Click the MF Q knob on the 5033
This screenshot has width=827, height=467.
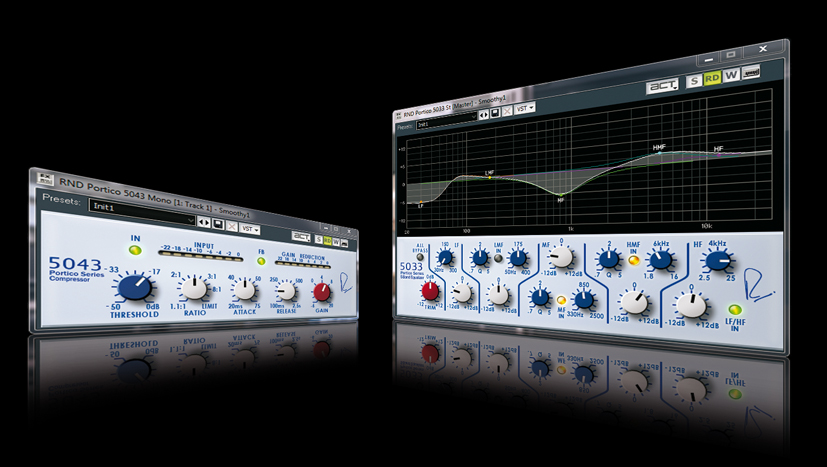(x=540, y=298)
